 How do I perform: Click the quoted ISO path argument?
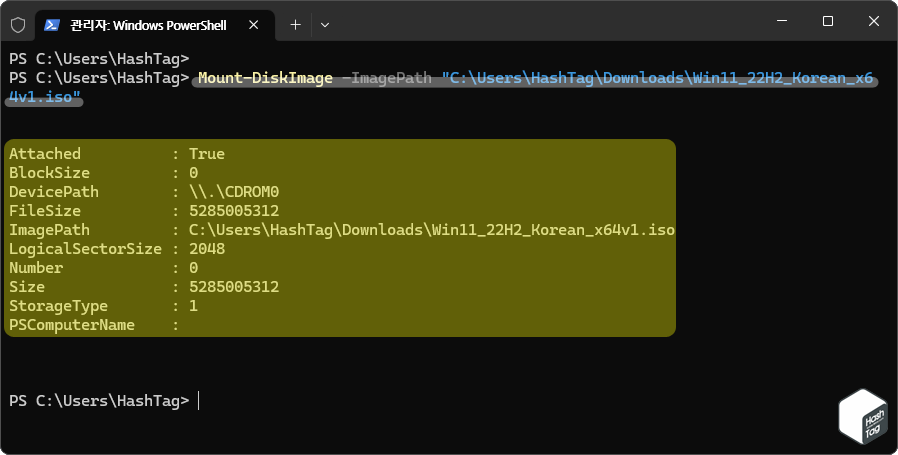point(657,78)
